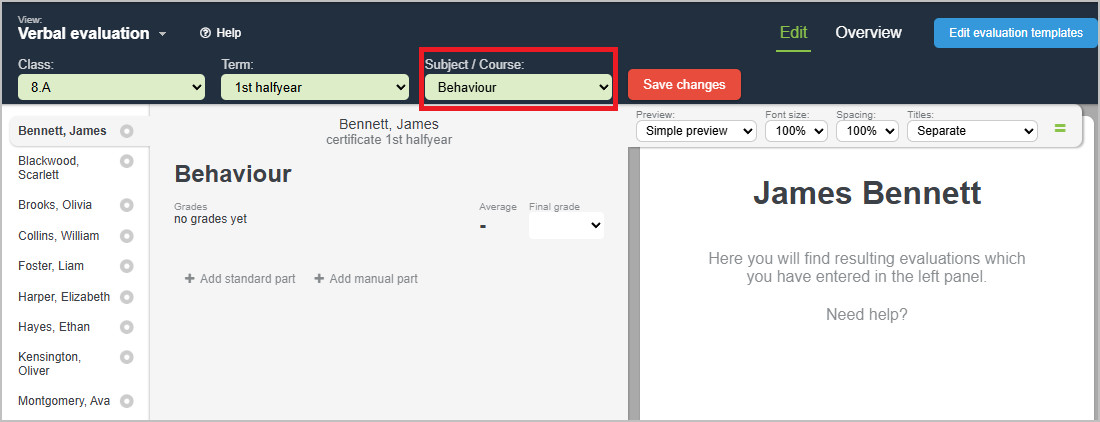Open the Class dropdown showing 8.A

(111, 88)
